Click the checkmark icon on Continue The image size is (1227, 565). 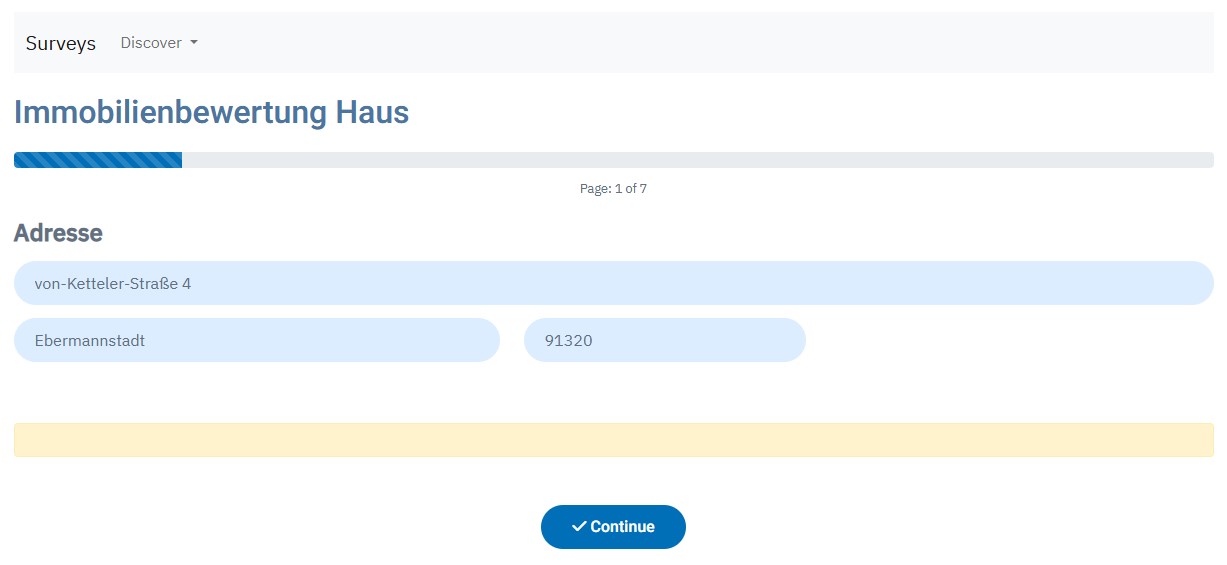(x=579, y=526)
